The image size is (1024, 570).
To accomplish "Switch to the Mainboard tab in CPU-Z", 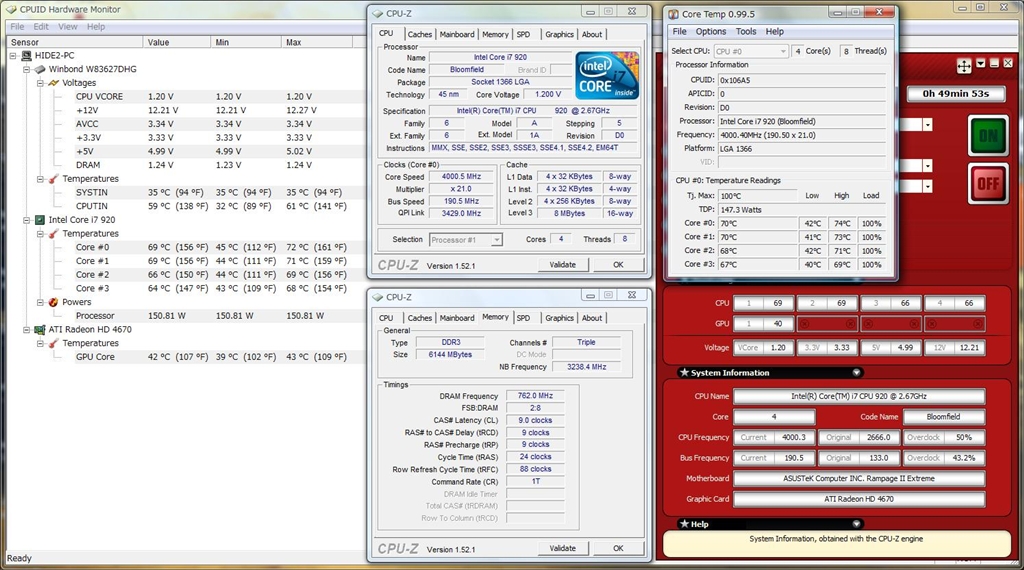I will 457,34.
